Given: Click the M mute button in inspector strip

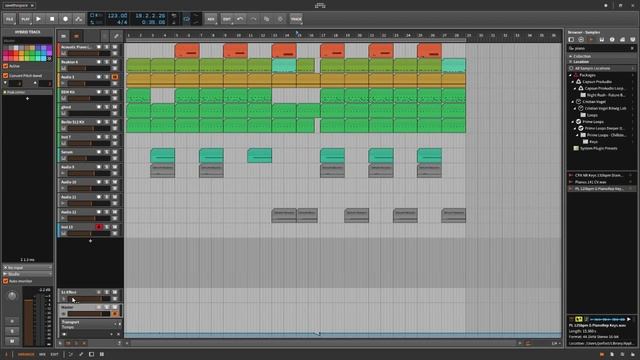Looking at the screenshot, I should pos(12,341).
